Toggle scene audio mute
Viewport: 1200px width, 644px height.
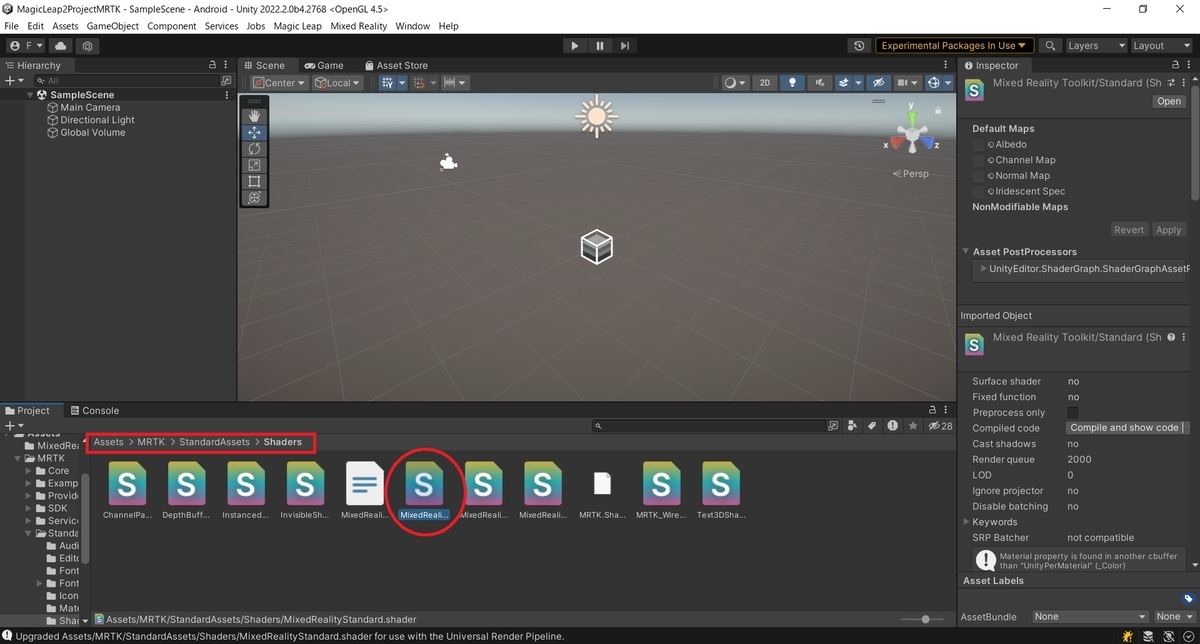point(819,83)
